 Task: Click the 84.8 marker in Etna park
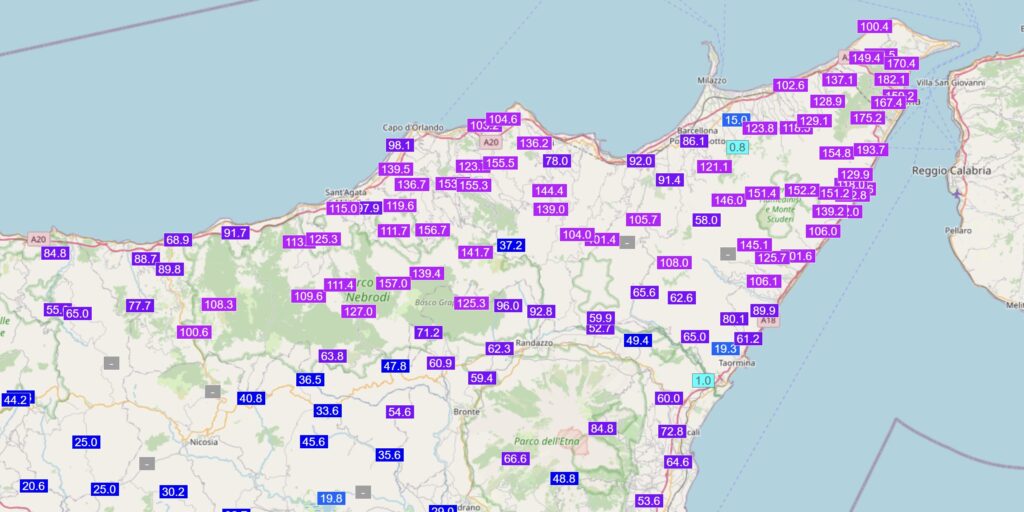tap(602, 428)
